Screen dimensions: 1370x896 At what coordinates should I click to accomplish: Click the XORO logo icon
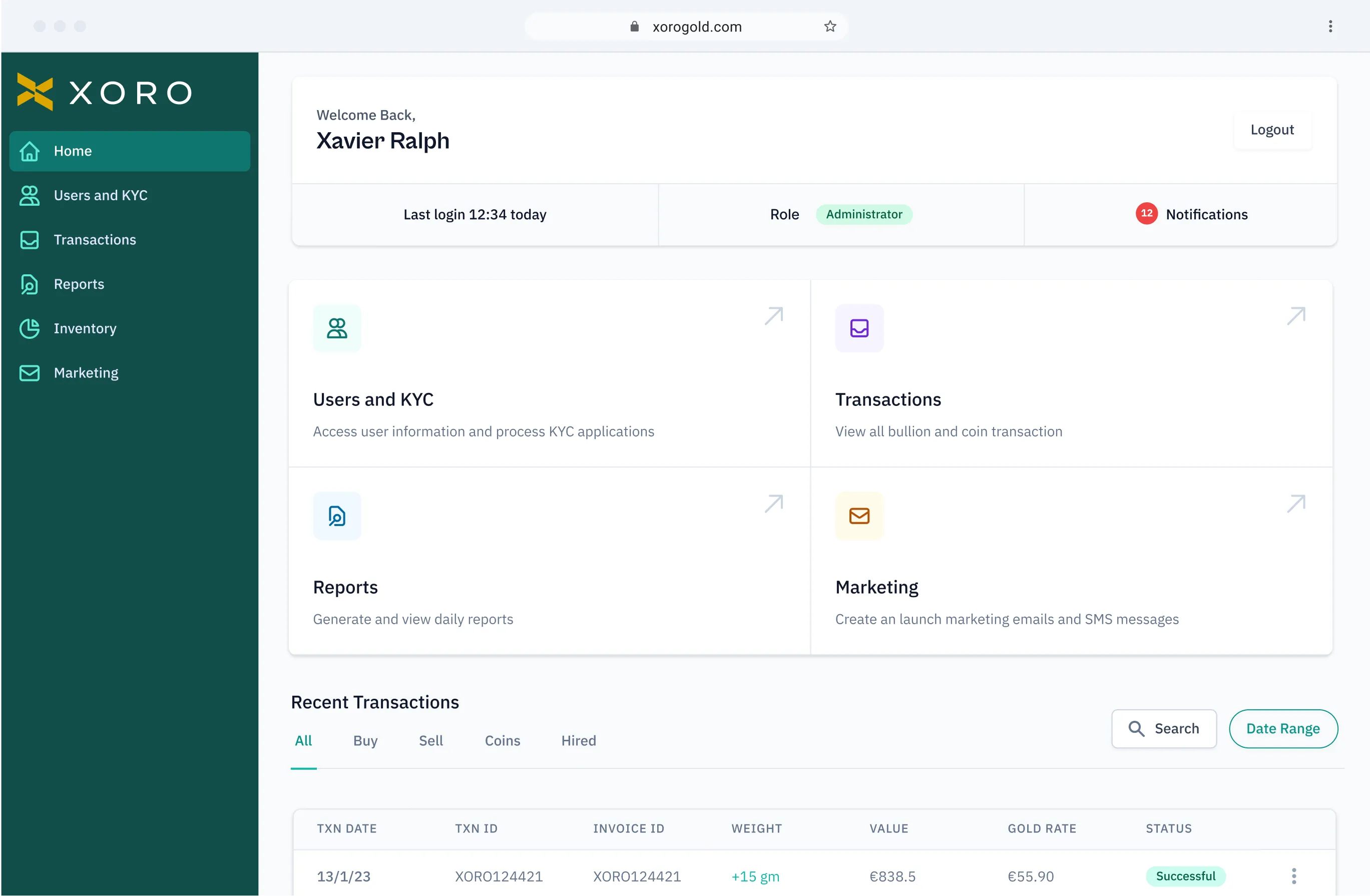click(x=34, y=91)
